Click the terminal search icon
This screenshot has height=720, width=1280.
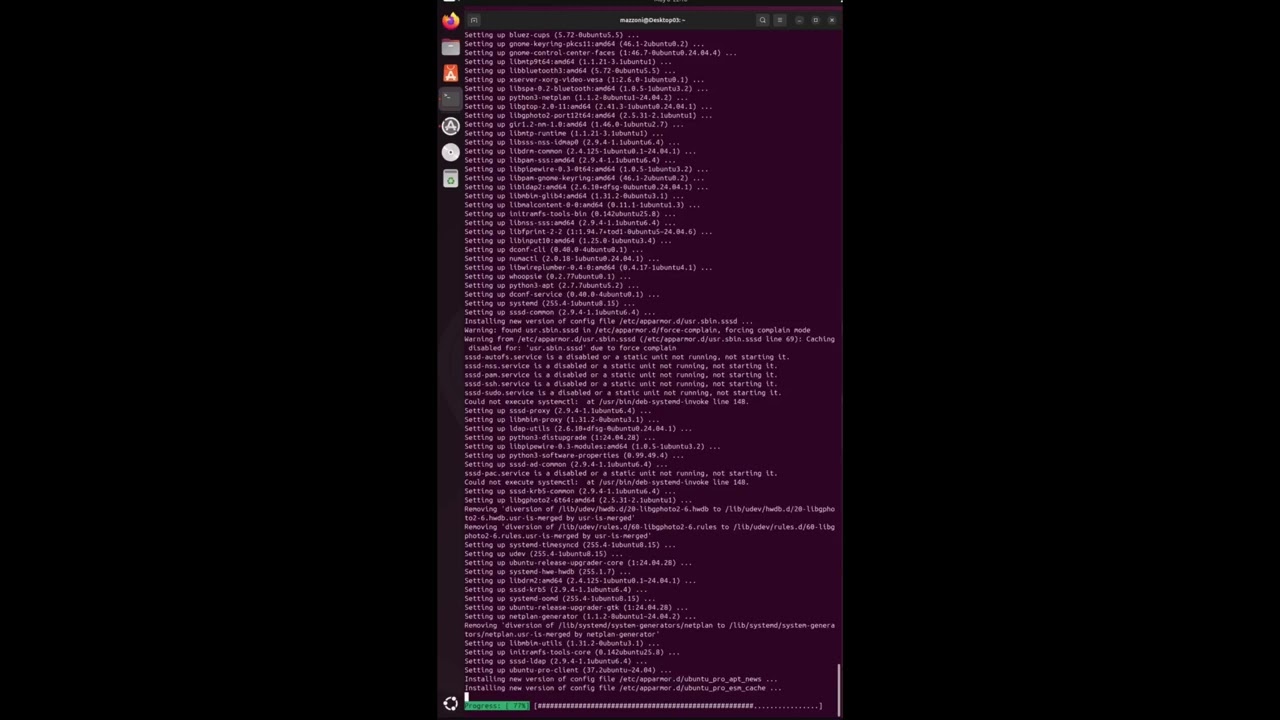(x=762, y=20)
